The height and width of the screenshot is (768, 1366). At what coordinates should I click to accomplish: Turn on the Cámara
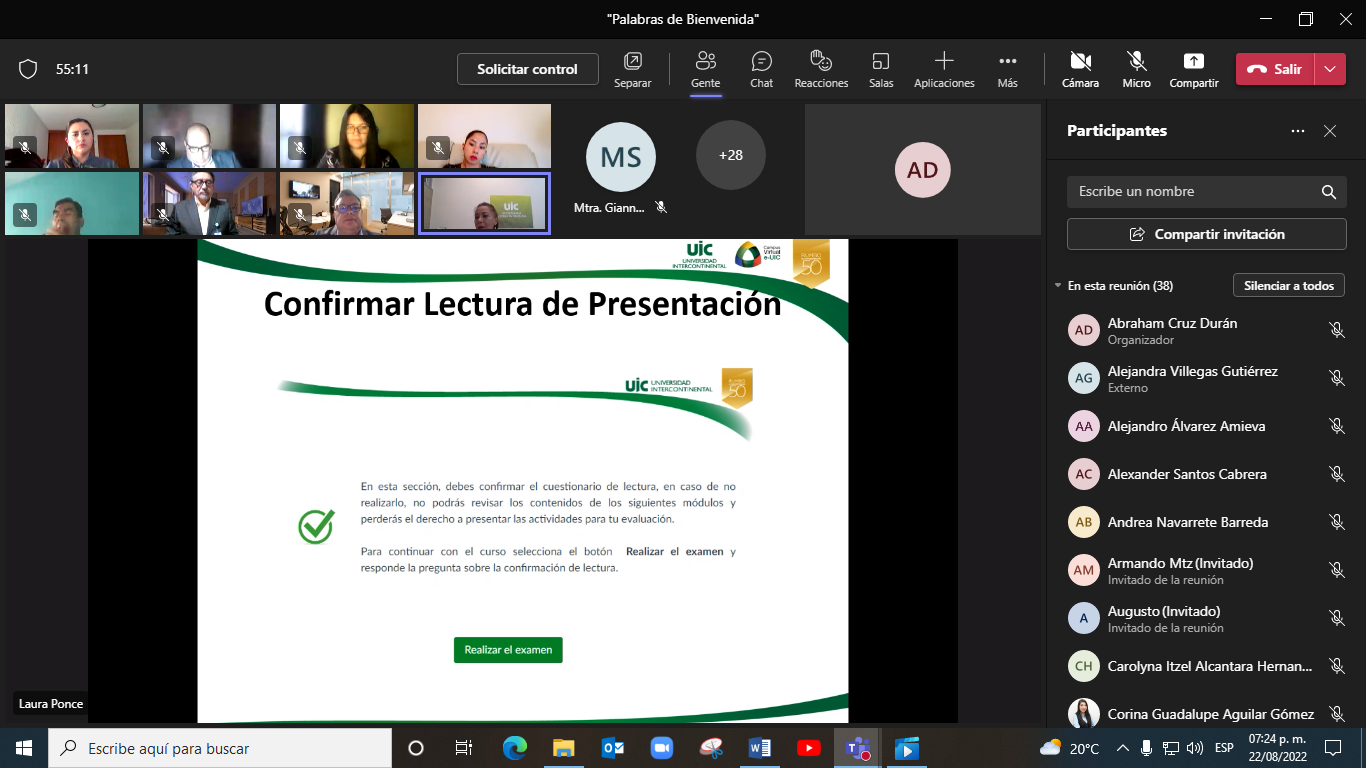[x=1080, y=70]
